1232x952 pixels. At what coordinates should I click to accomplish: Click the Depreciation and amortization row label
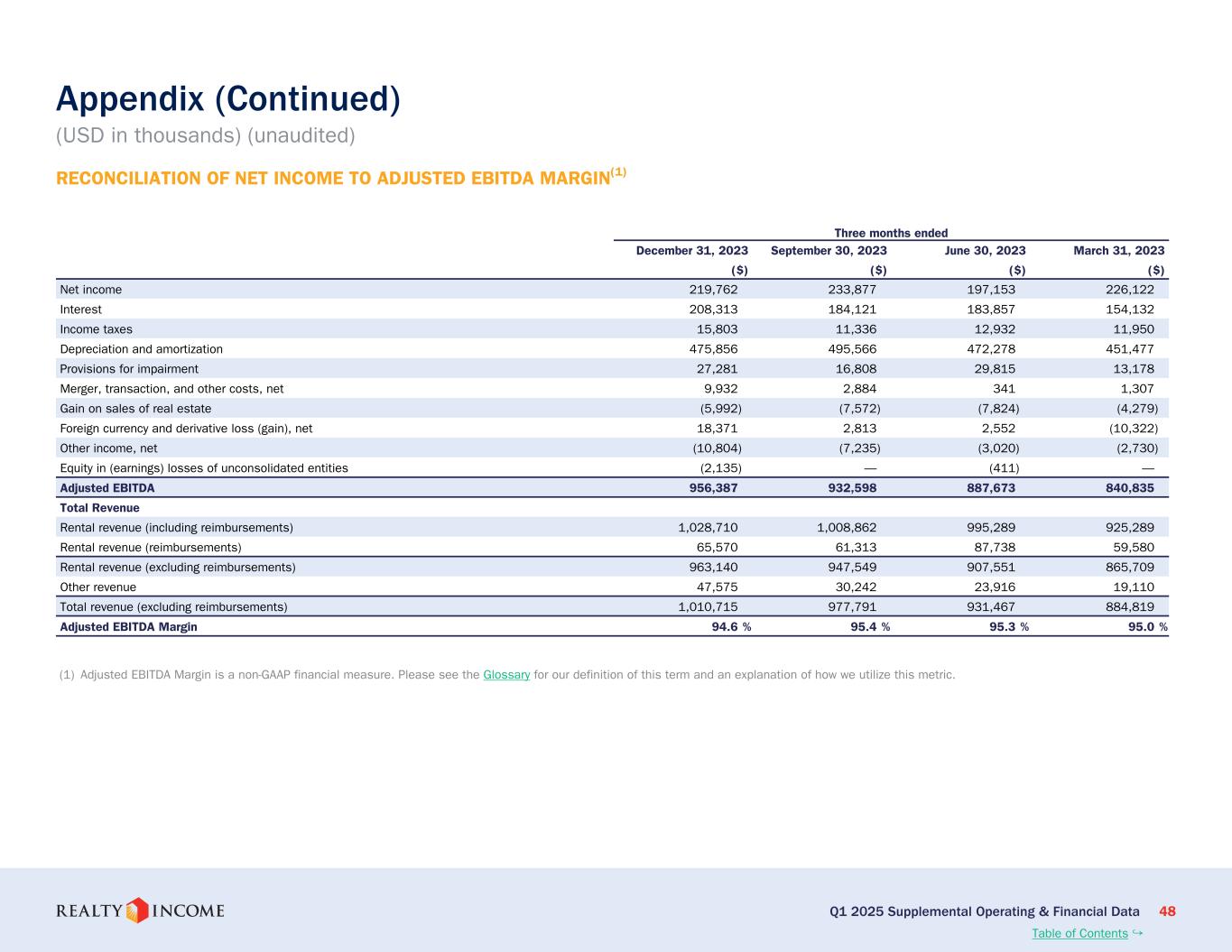coord(141,349)
